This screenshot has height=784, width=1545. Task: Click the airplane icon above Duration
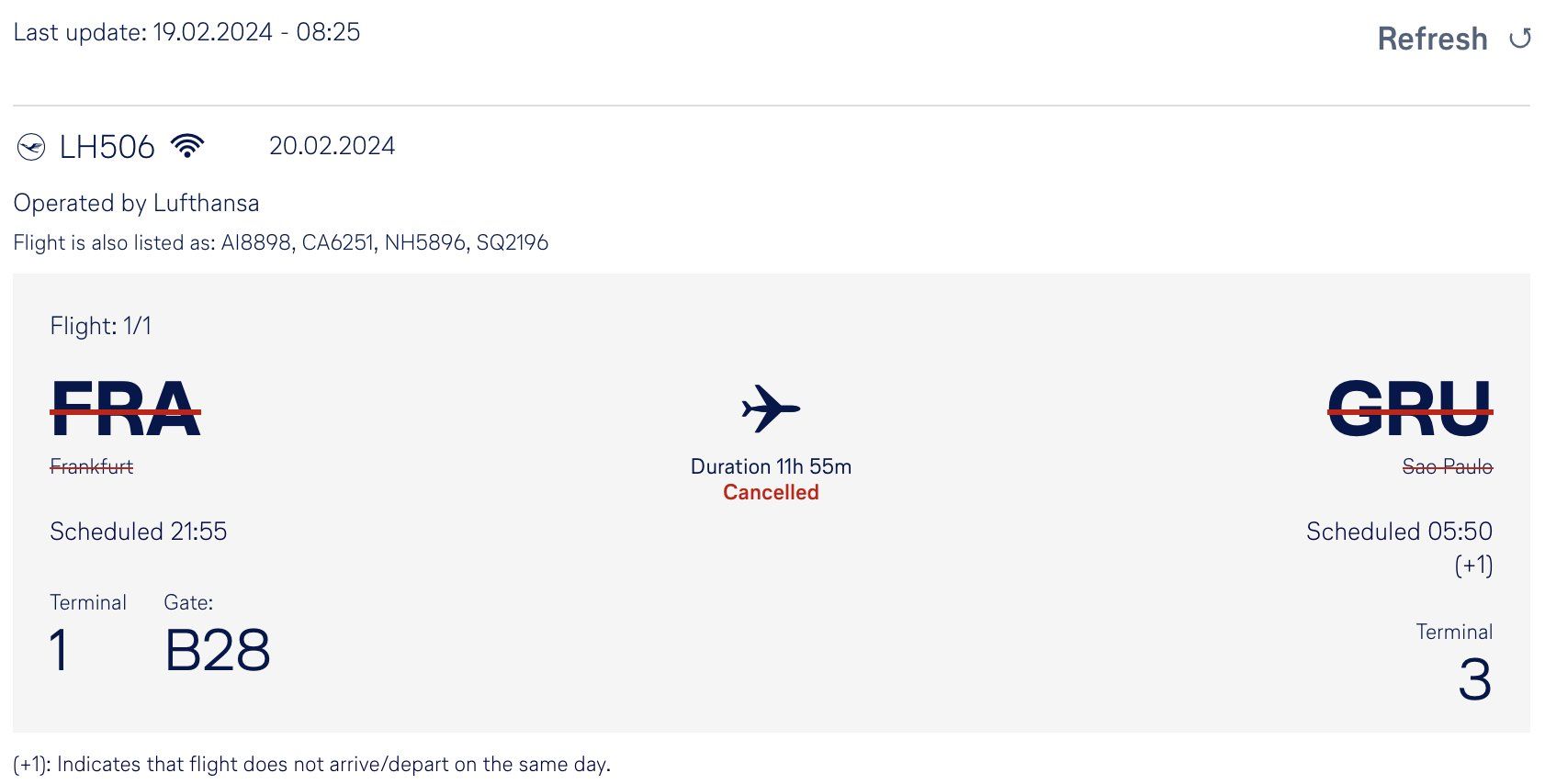point(771,409)
